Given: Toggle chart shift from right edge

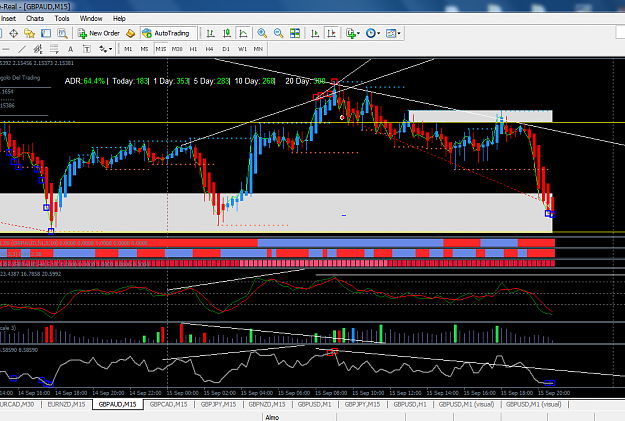Looking at the screenshot, I should [x=331, y=33].
